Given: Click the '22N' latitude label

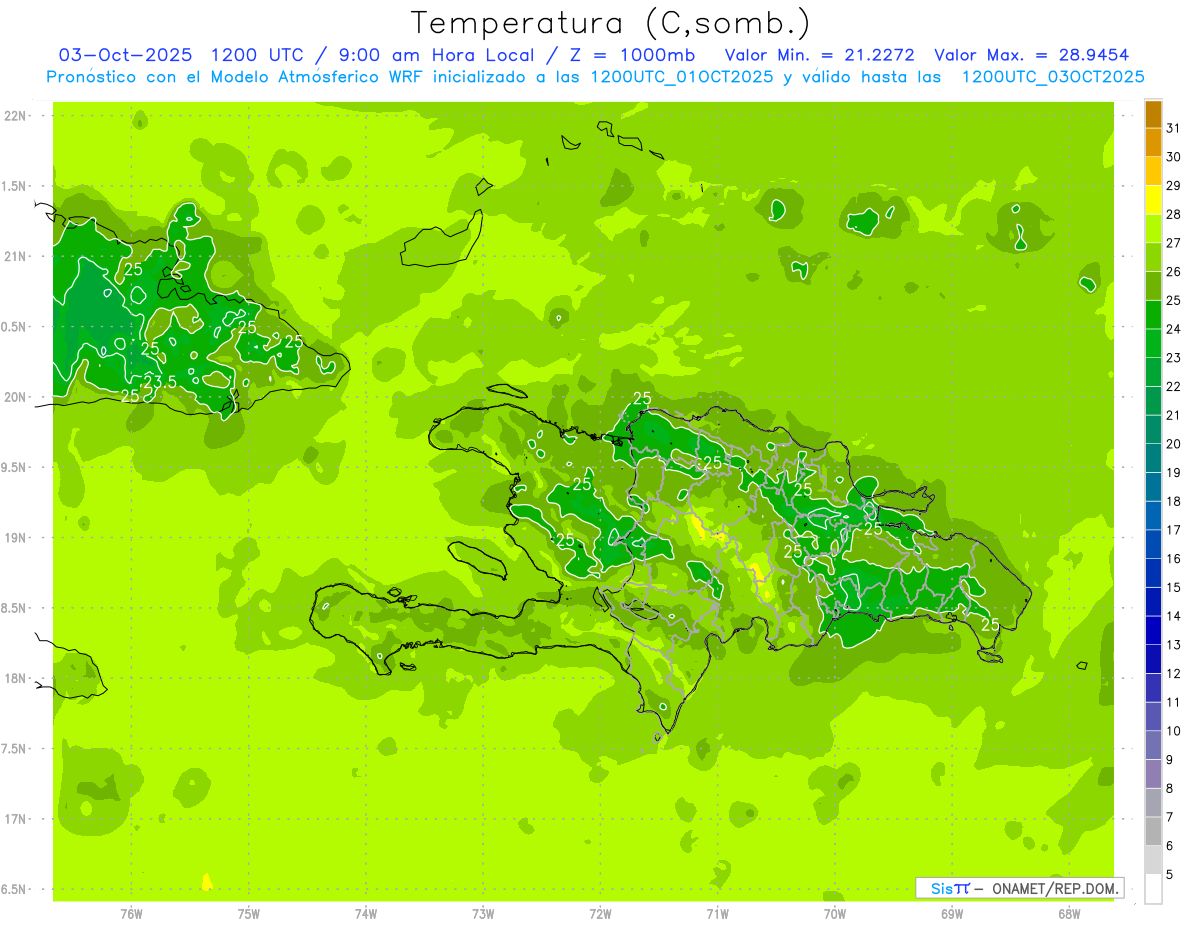Looking at the screenshot, I should click(x=15, y=116).
